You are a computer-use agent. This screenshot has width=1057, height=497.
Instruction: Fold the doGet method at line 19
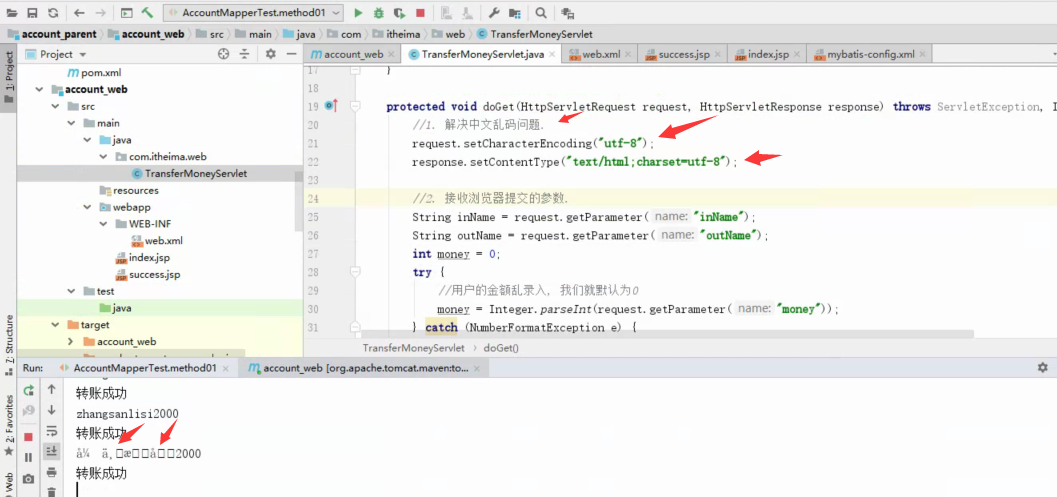point(355,106)
